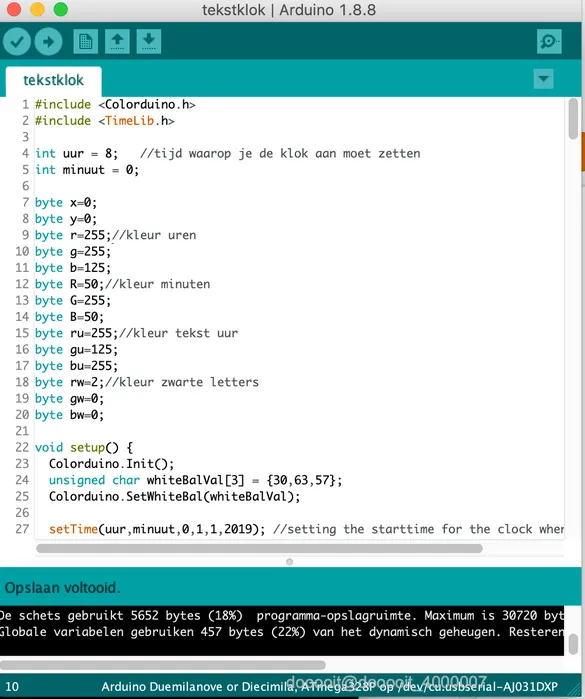Click the code 'setTime(uur,minuut,0,1,1,2019);'
Viewport: 585px width, 699px height.
[x=157, y=529]
